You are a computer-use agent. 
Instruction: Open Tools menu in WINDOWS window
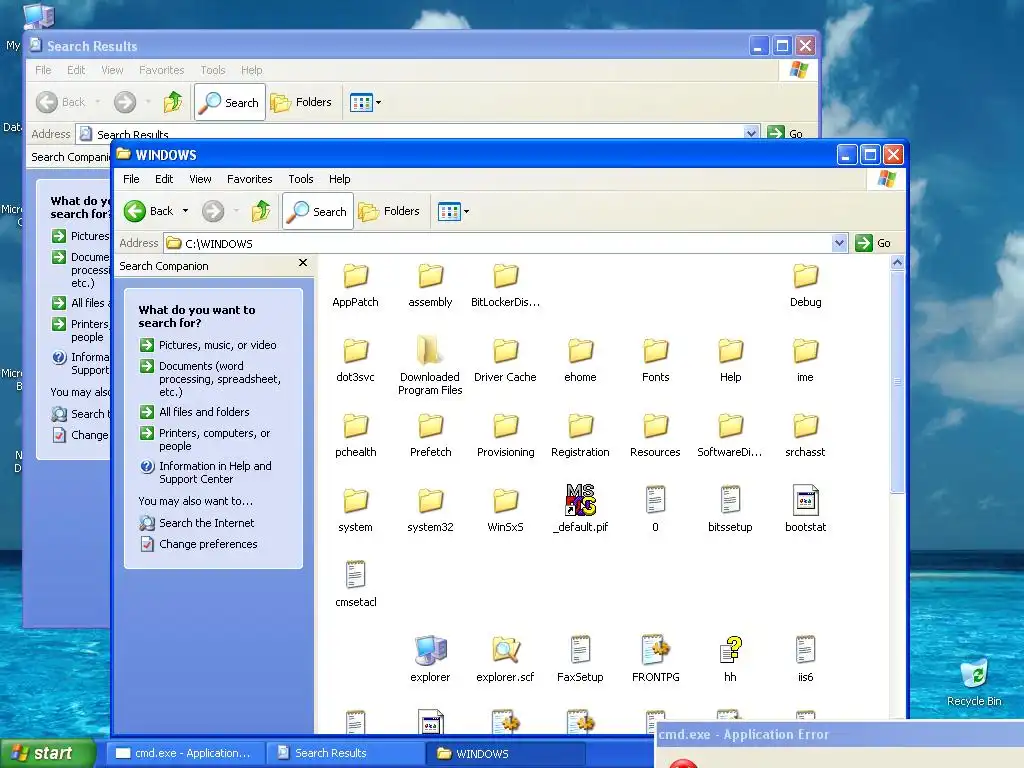point(300,179)
